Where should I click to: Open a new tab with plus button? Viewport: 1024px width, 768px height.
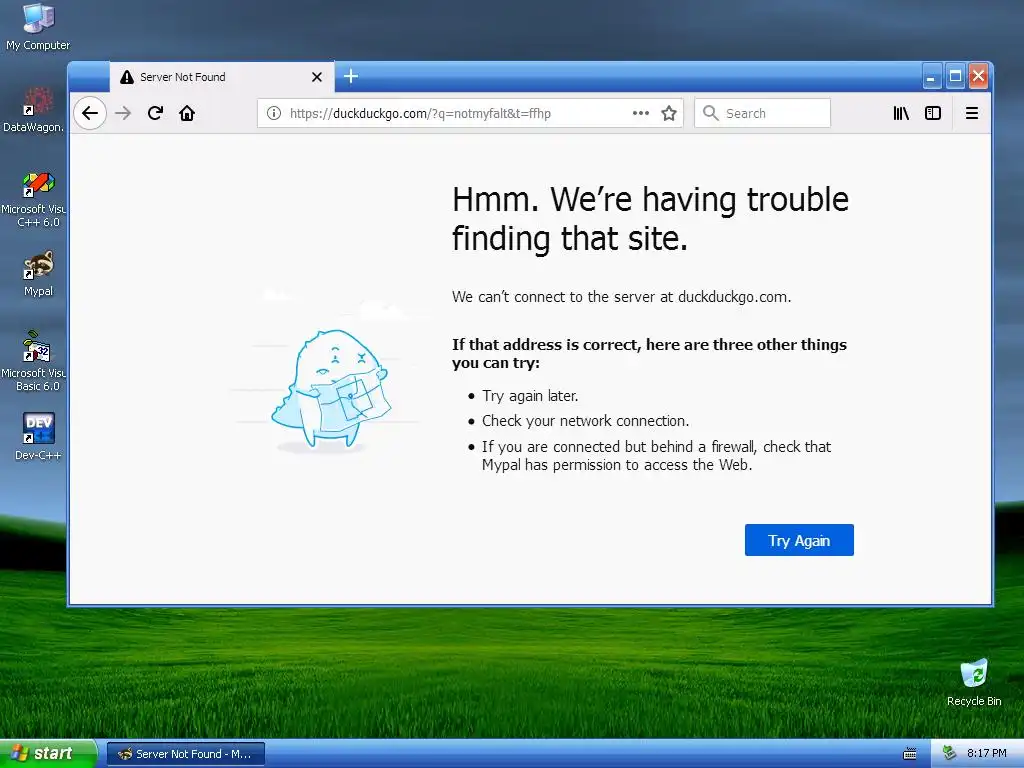[351, 76]
